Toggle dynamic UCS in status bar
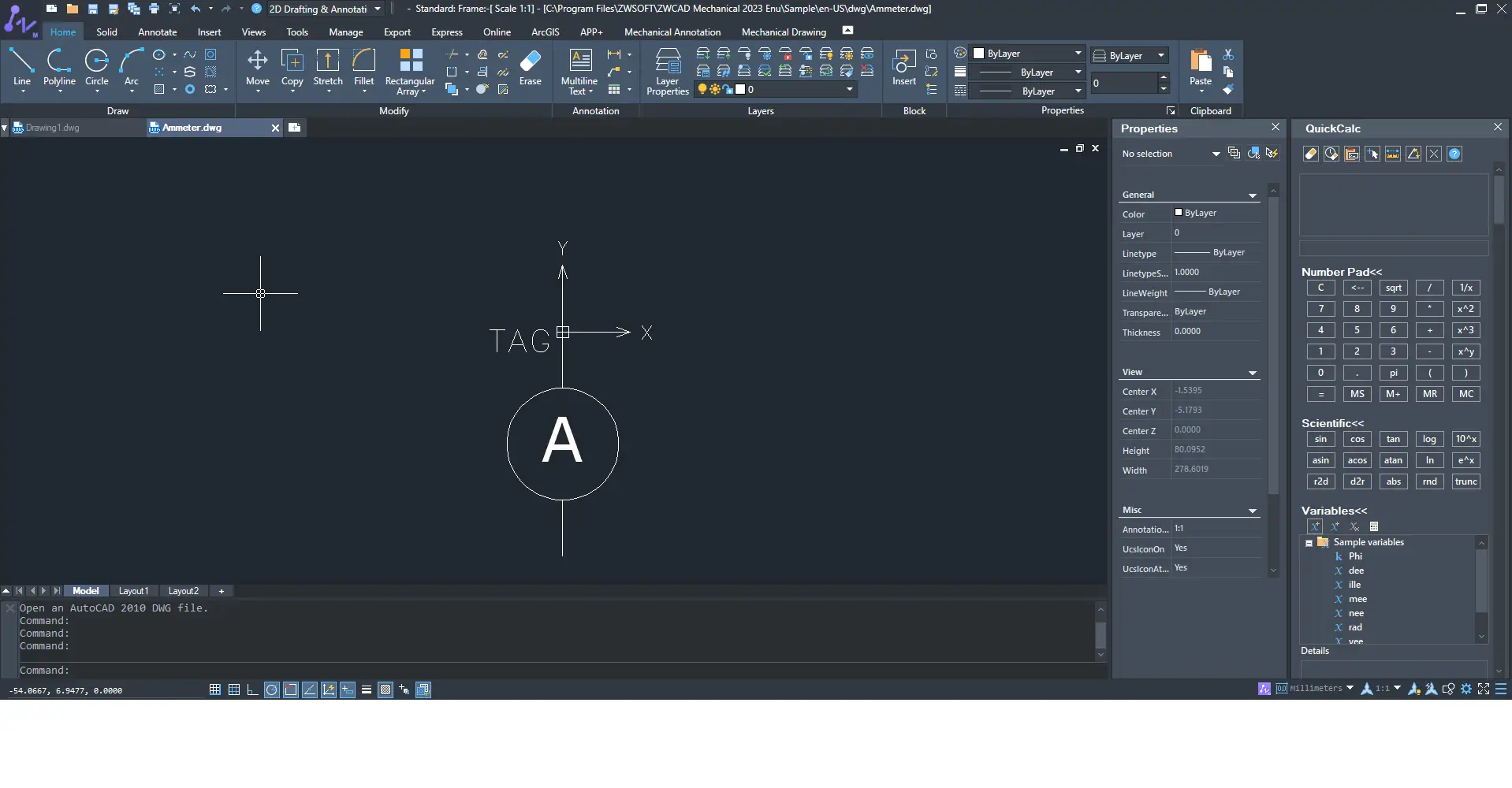Viewport: 1512px width, 788px height. point(329,689)
